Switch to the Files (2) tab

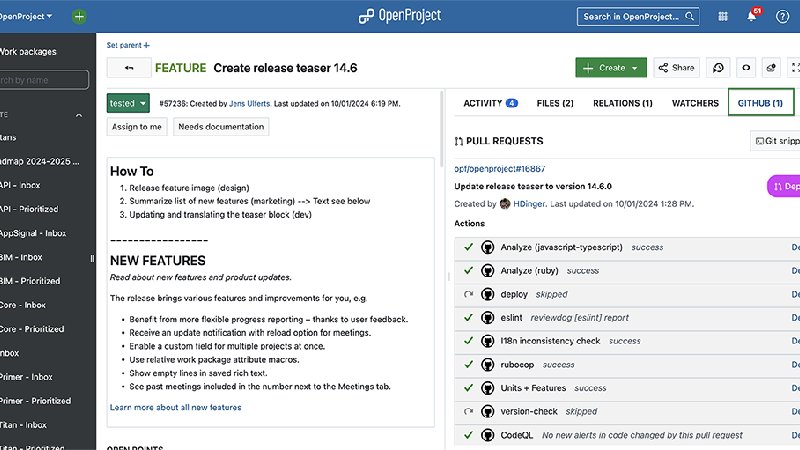555,103
